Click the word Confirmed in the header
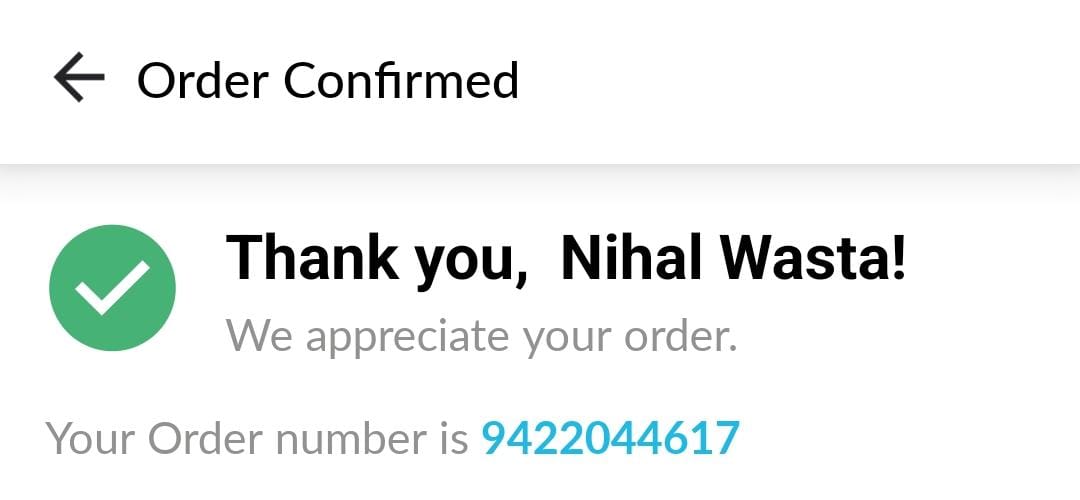 (402, 80)
